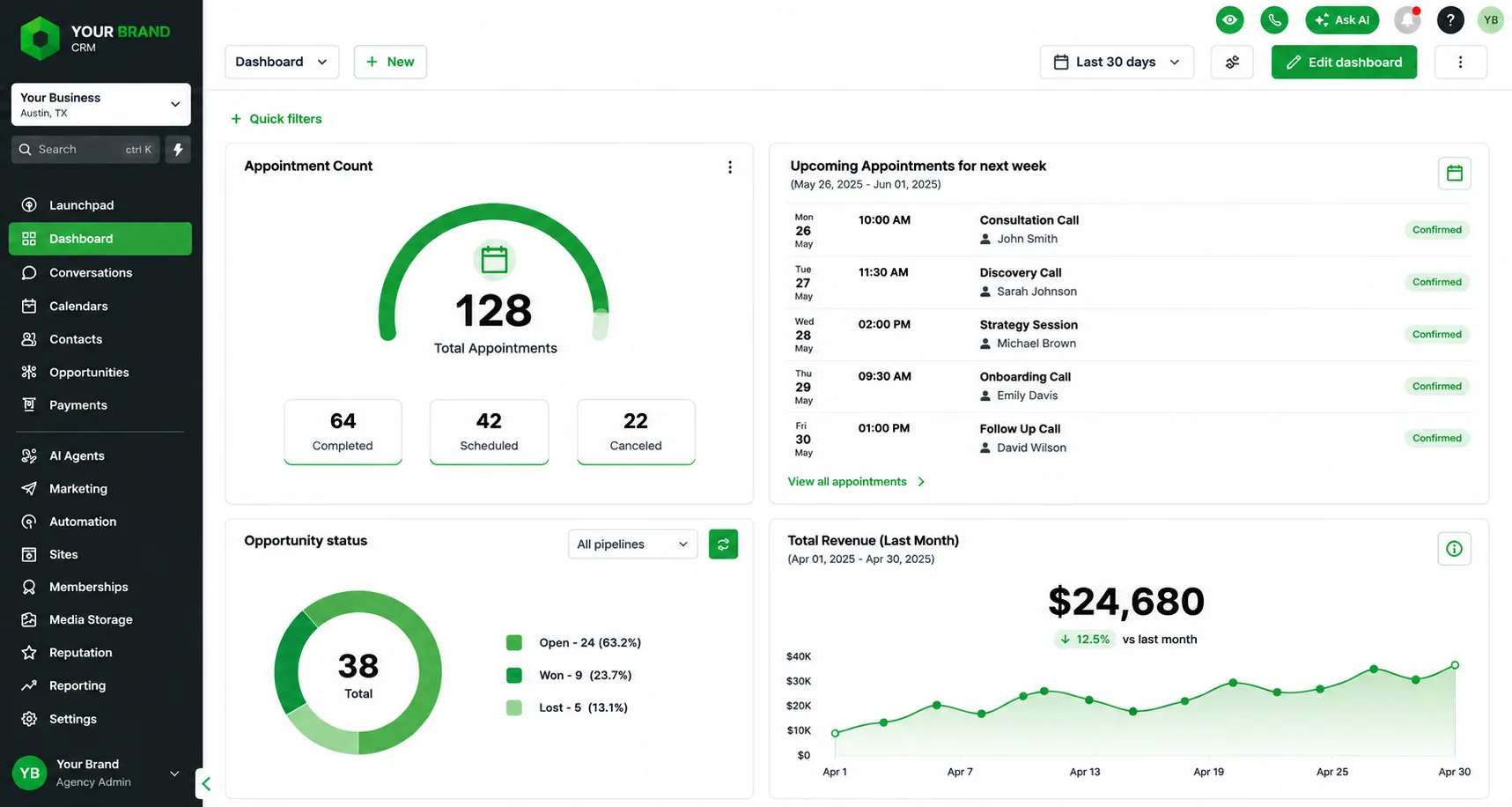Click the Settings gear icon

tap(29, 719)
